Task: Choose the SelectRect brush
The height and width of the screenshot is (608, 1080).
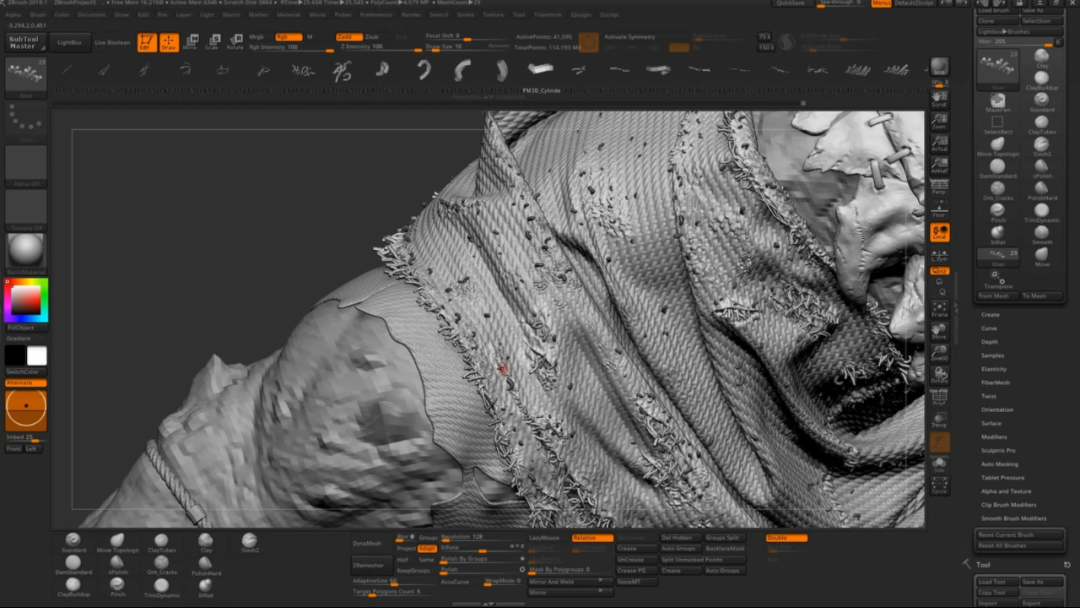Action: 998,124
